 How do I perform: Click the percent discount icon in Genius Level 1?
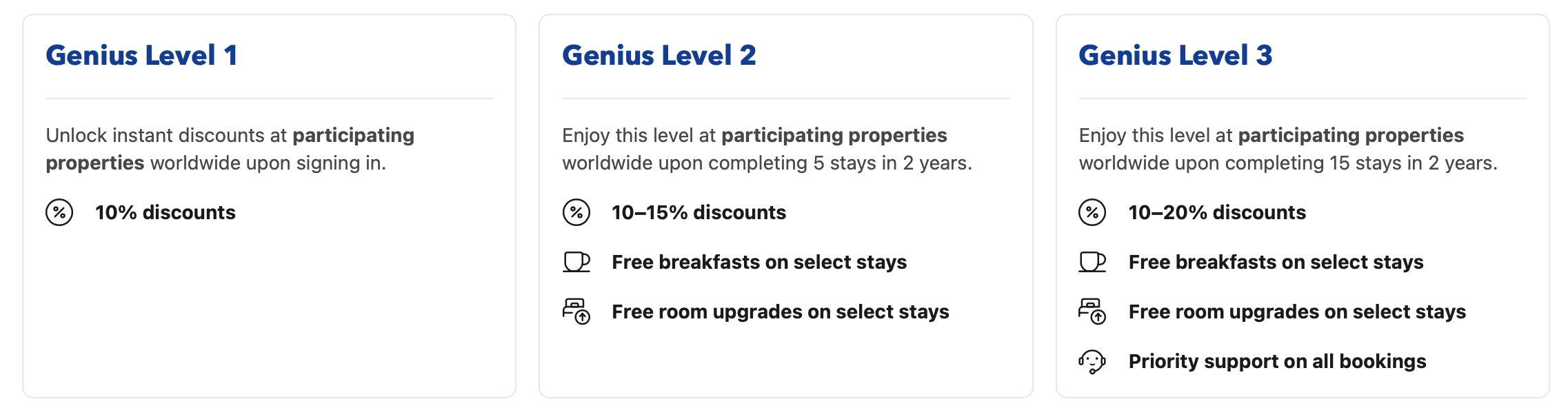click(x=59, y=212)
